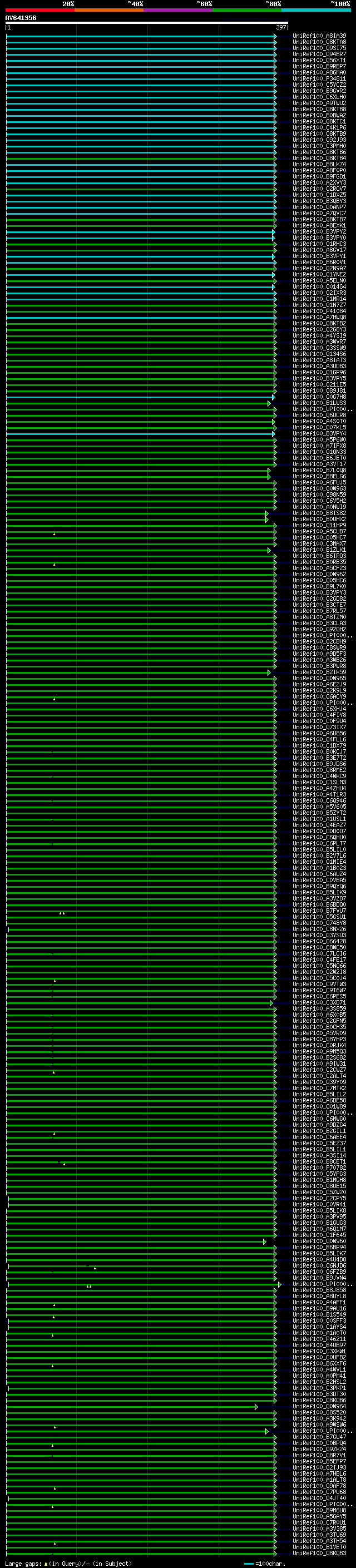Click the green alignment bar for UniRef100_Q2RQV7

(x=141, y=189)
